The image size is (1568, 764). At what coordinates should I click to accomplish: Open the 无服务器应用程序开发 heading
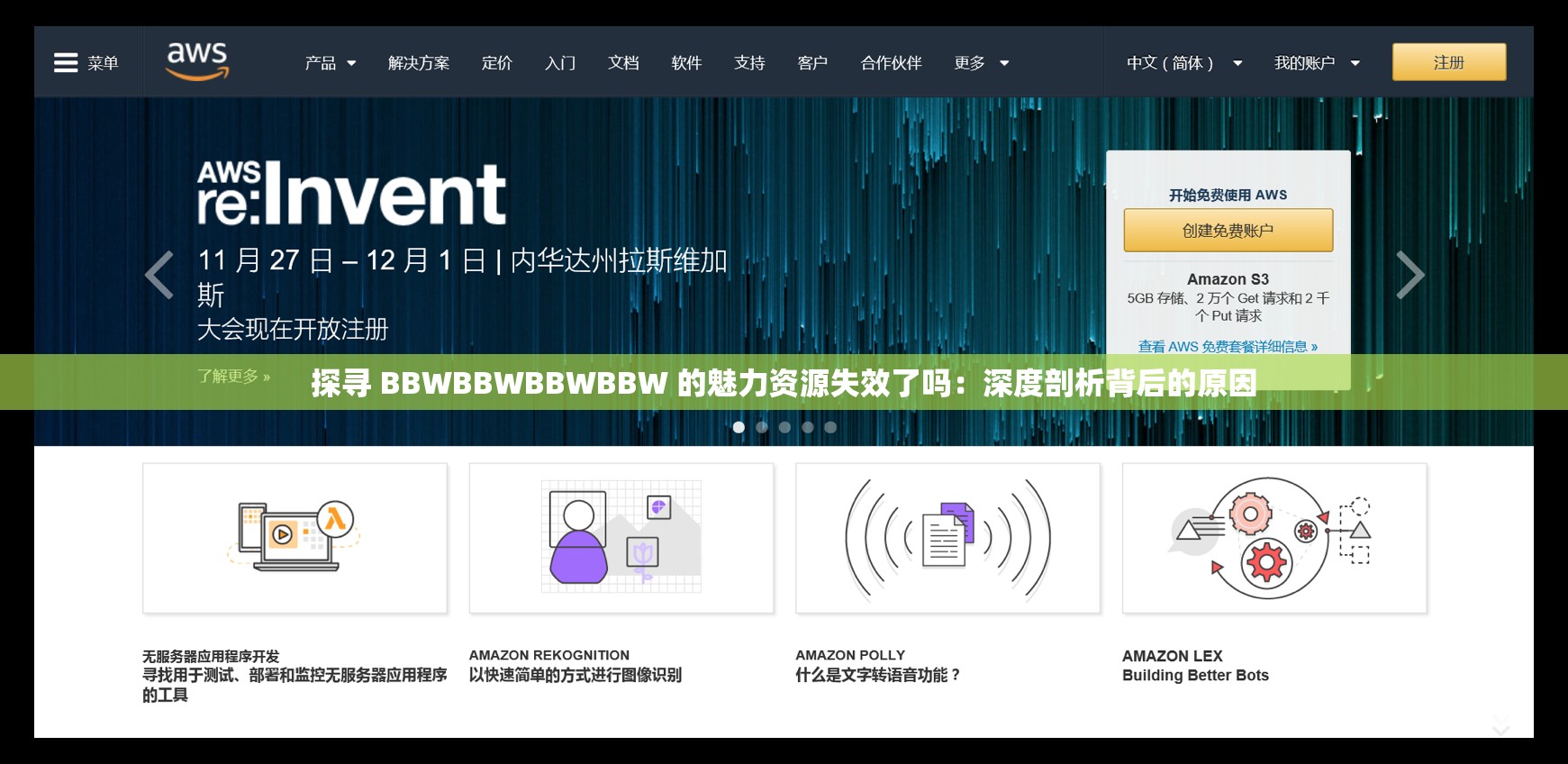coord(211,656)
